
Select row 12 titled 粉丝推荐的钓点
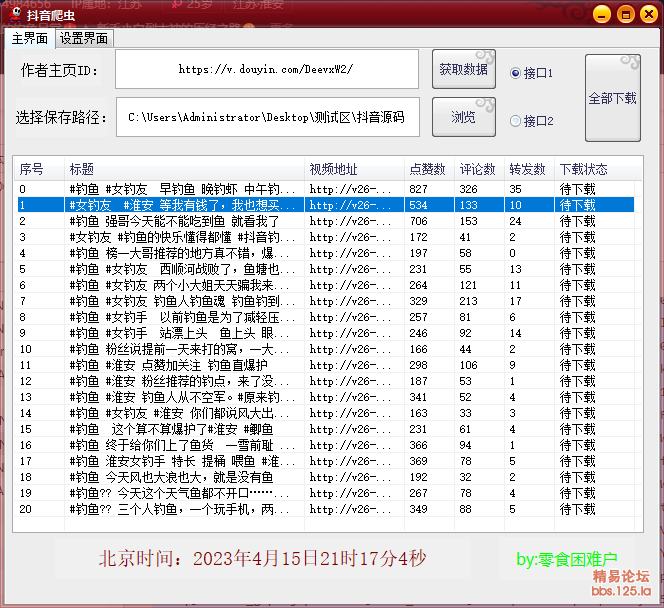(326, 381)
